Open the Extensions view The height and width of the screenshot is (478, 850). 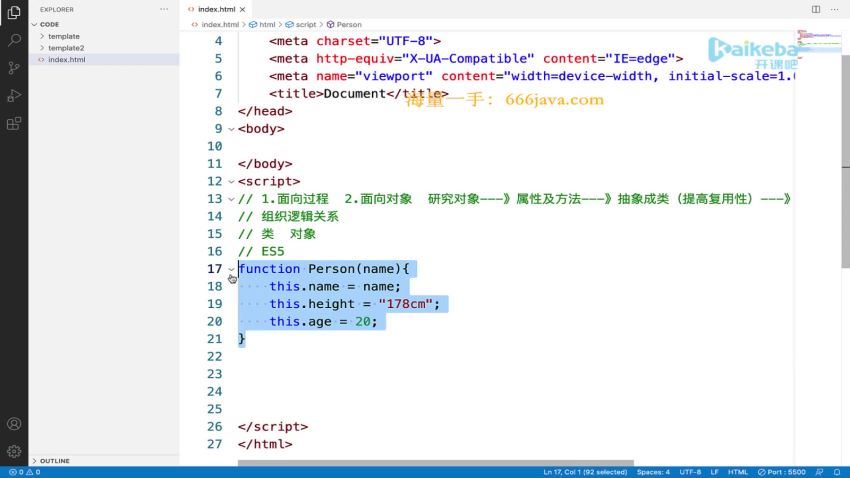(x=14, y=124)
